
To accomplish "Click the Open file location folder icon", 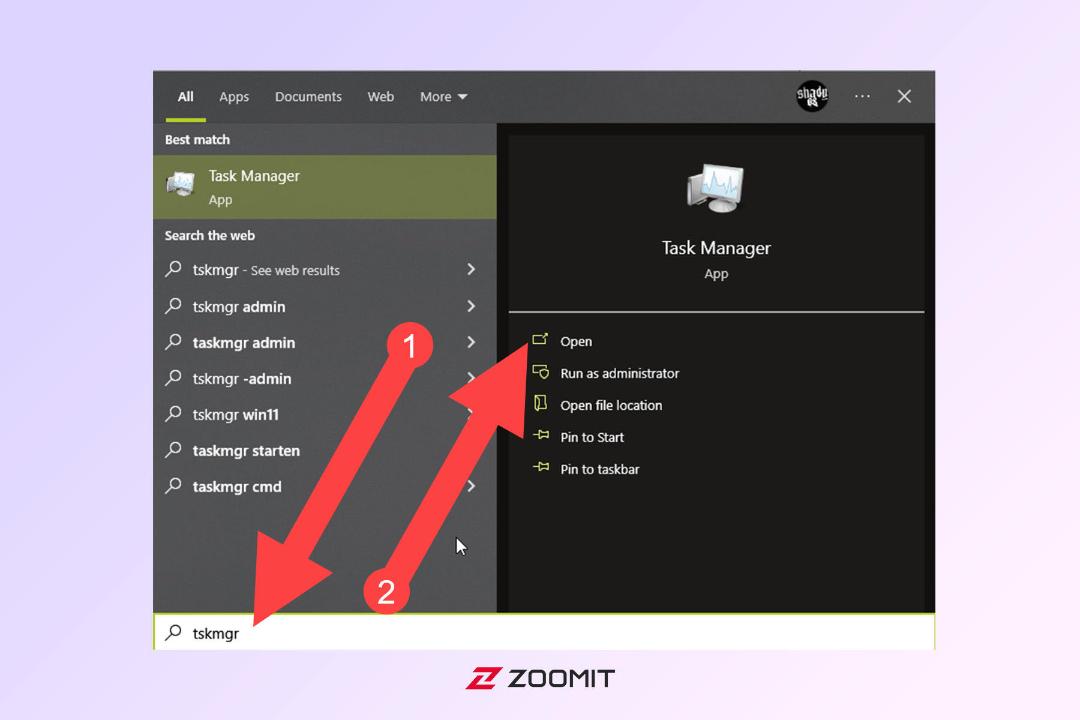I will pos(541,404).
